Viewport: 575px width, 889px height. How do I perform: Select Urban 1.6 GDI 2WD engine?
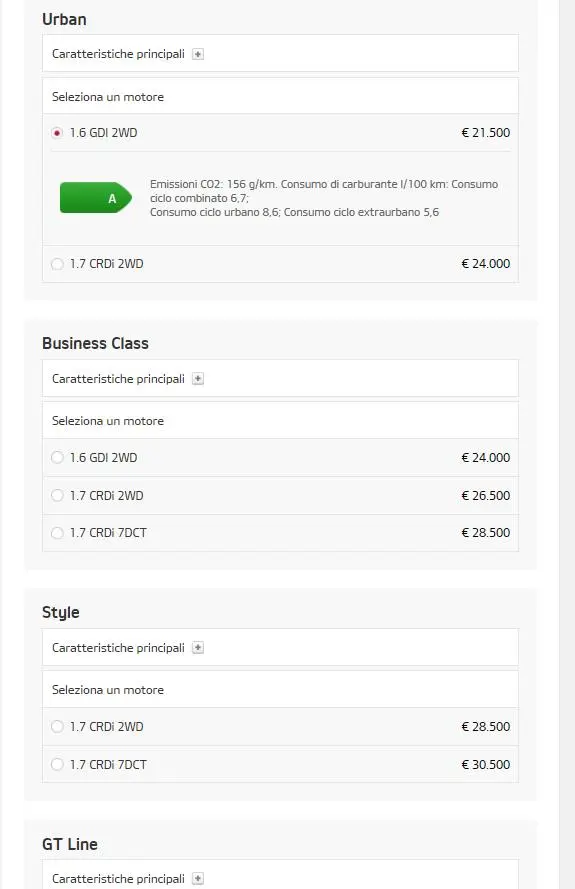click(57, 133)
